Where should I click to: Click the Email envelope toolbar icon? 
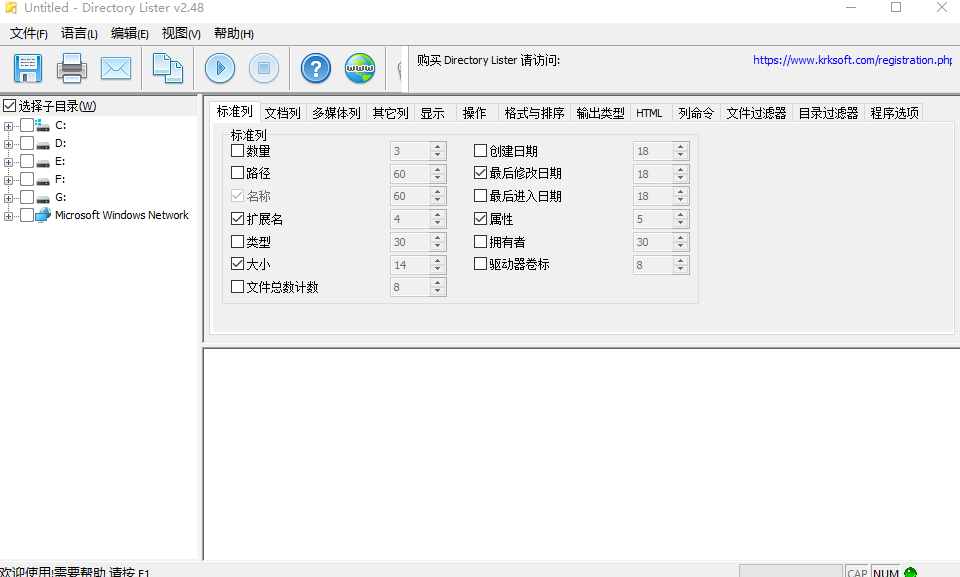pos(116,68)
